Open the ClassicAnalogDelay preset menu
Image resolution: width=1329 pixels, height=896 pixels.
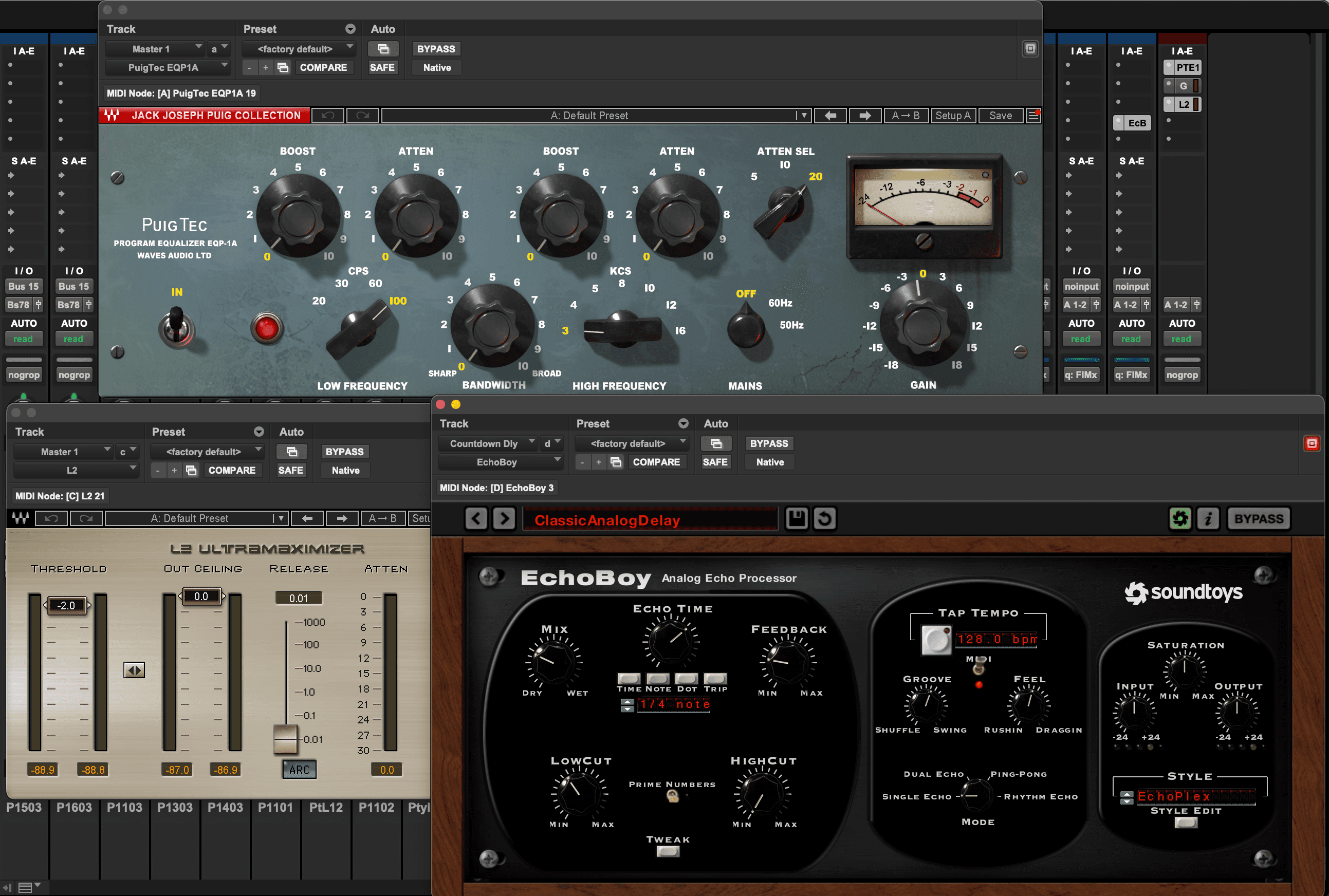(651, 520)
